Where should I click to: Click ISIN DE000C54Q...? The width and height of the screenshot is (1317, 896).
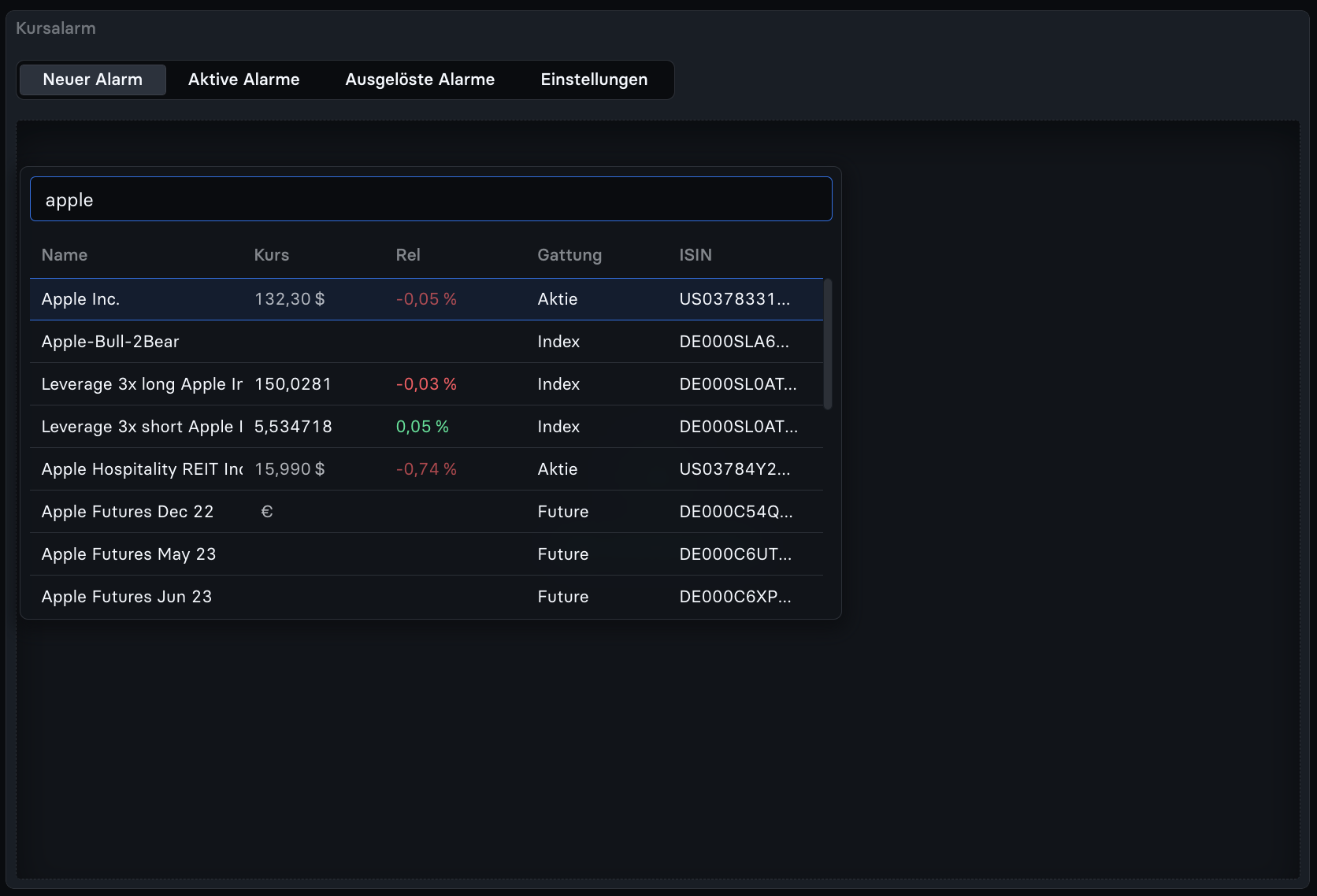[x=736, y=512]
